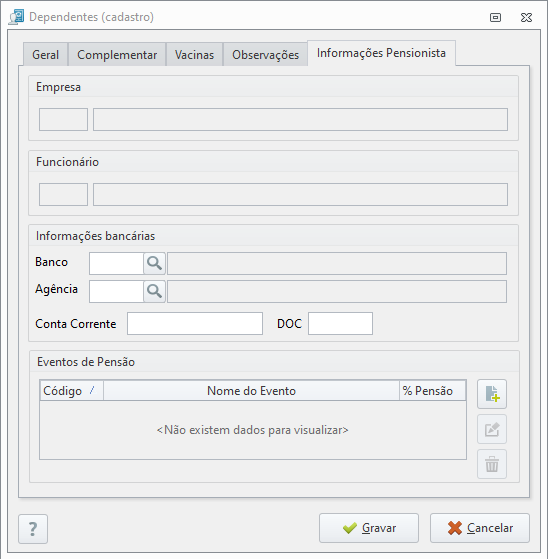
Task: Open help with the question mark button
Action: tap(33, 529)
